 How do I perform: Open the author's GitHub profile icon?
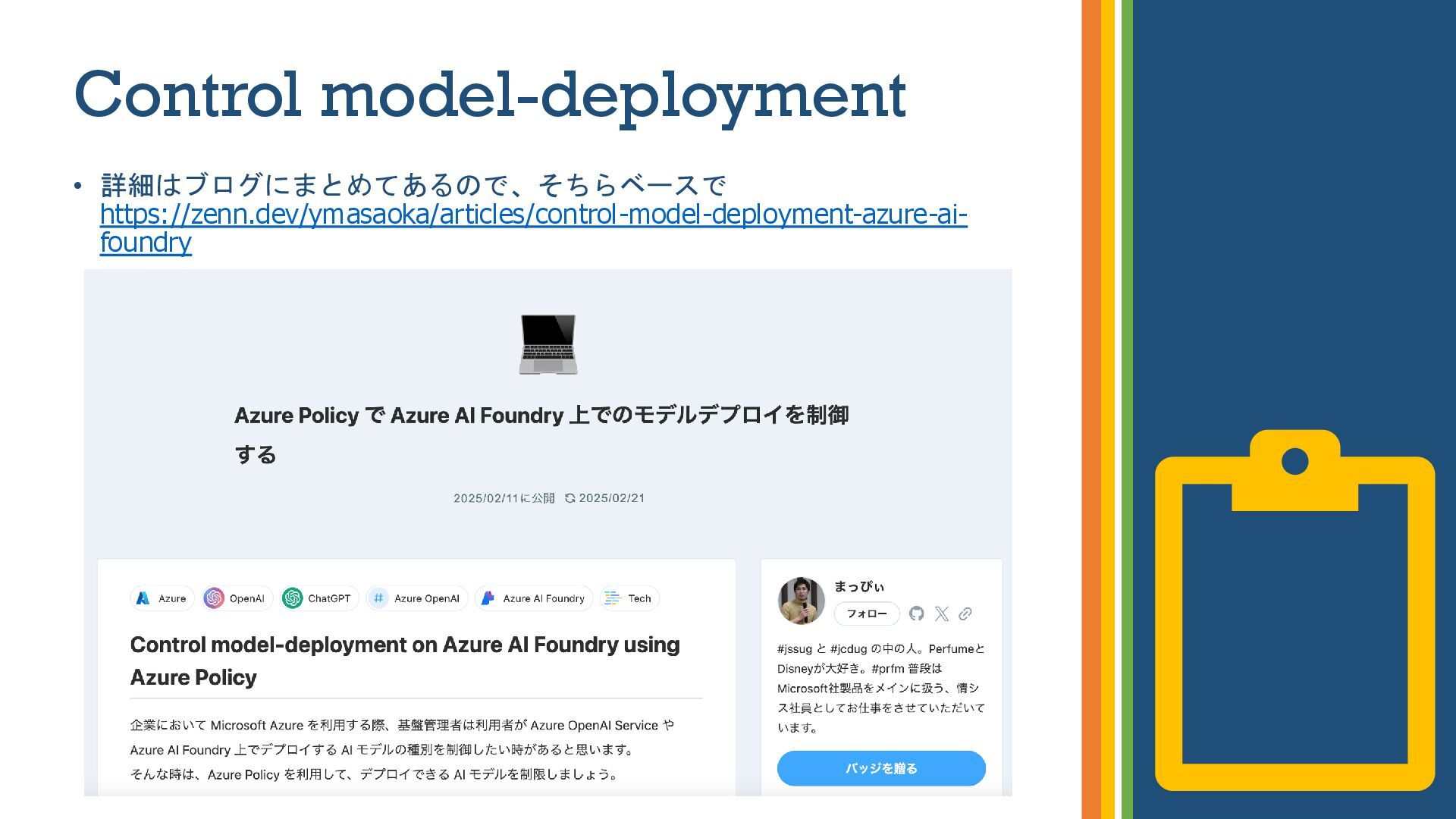[917, 613]
